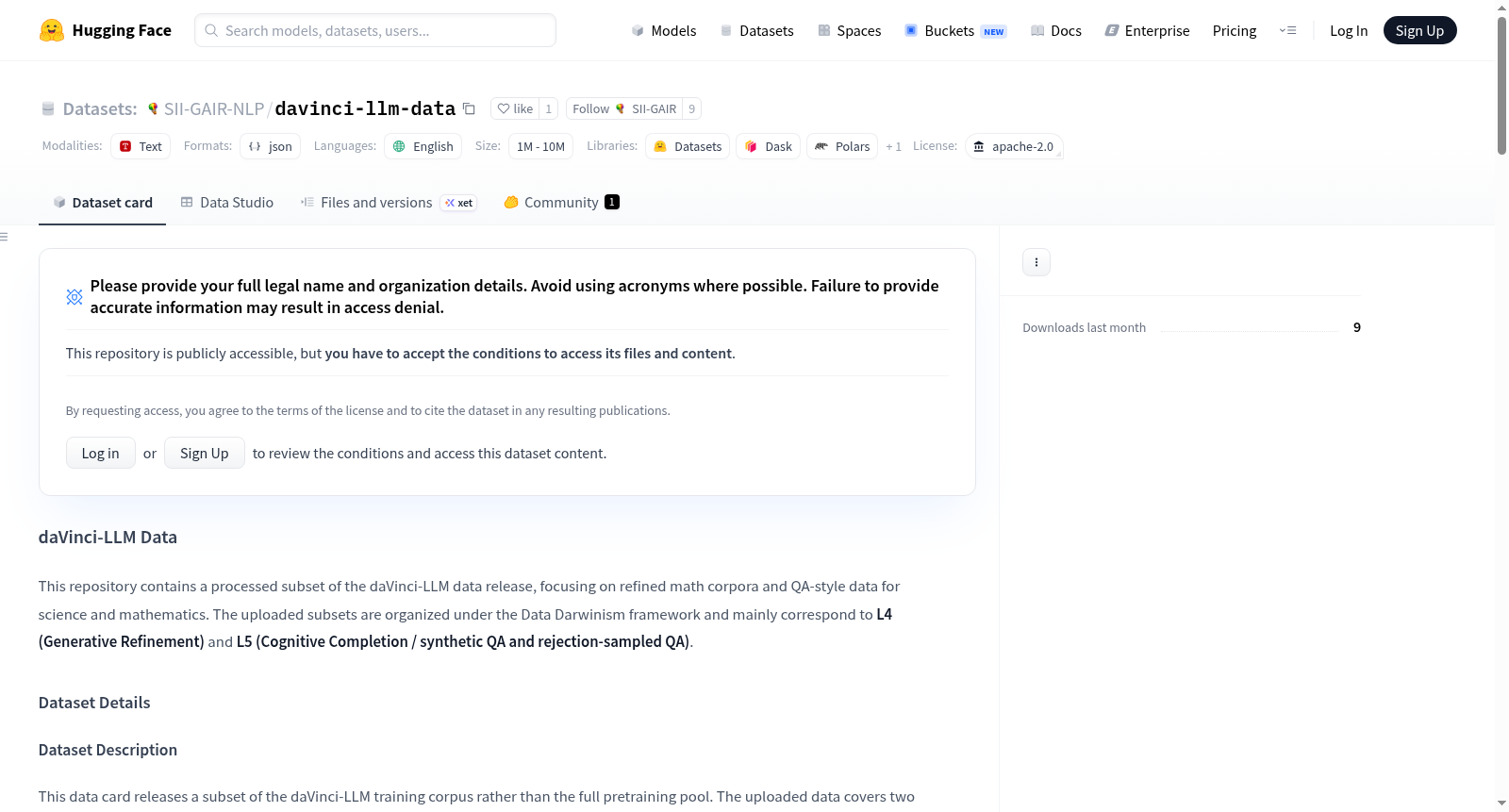The height and width of the screenshot is (812, 1509).
Task: Click the Text modality tag icon
Action: click(125, 146)
